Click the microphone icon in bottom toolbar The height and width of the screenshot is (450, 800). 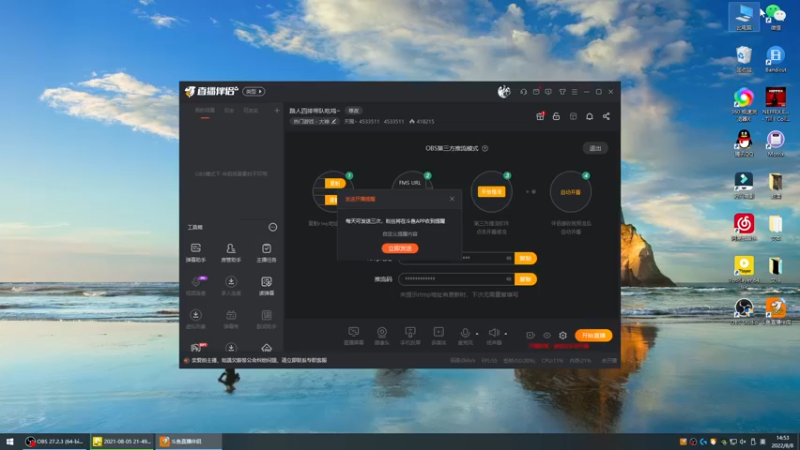[465, 333]
